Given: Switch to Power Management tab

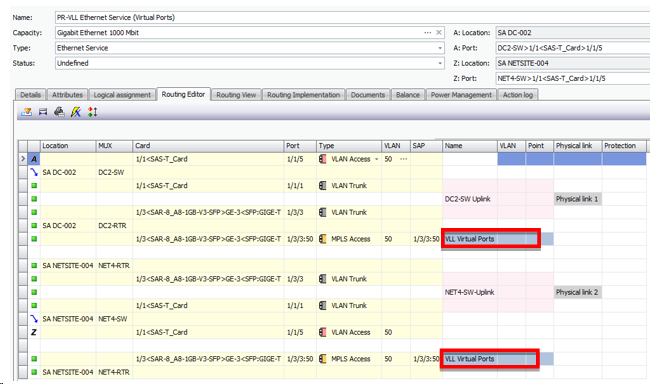Looking at the screenshot, I should pos(461,95).
